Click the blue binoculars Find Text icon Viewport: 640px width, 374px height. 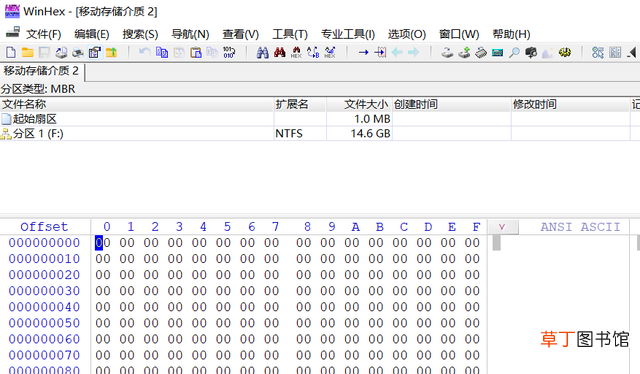[262, 52]
